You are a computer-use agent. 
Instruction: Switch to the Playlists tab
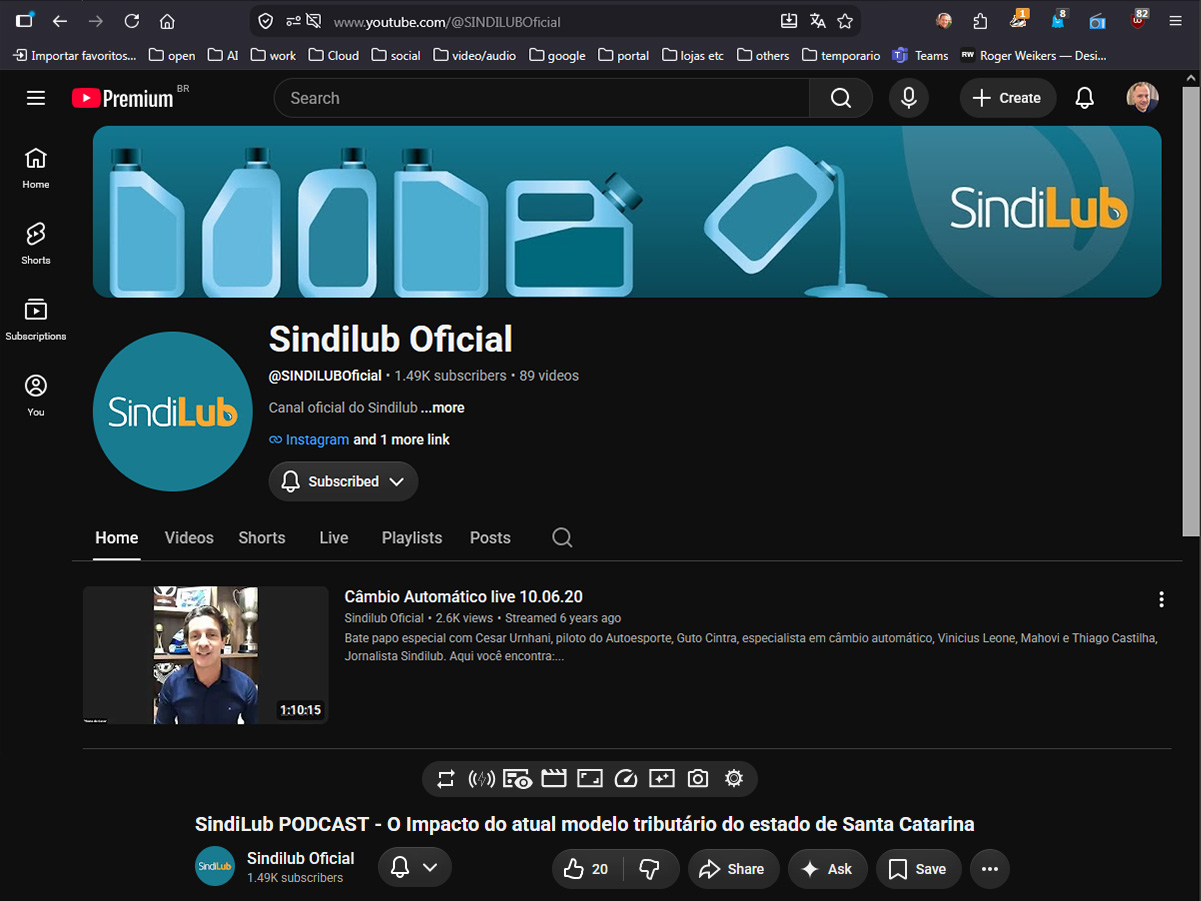pyautogui.click(x=412, y=538)
